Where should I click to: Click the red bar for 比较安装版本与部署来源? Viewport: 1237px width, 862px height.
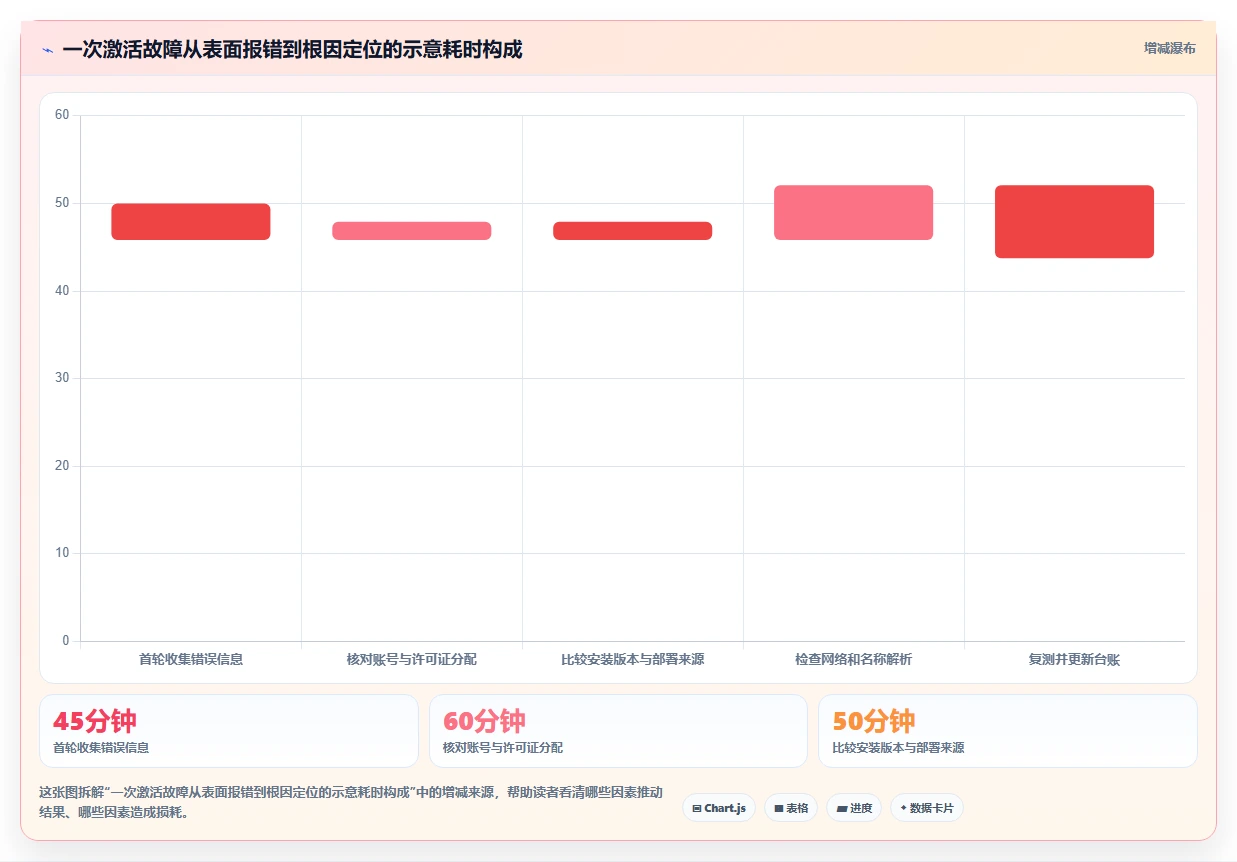point(633,231)
